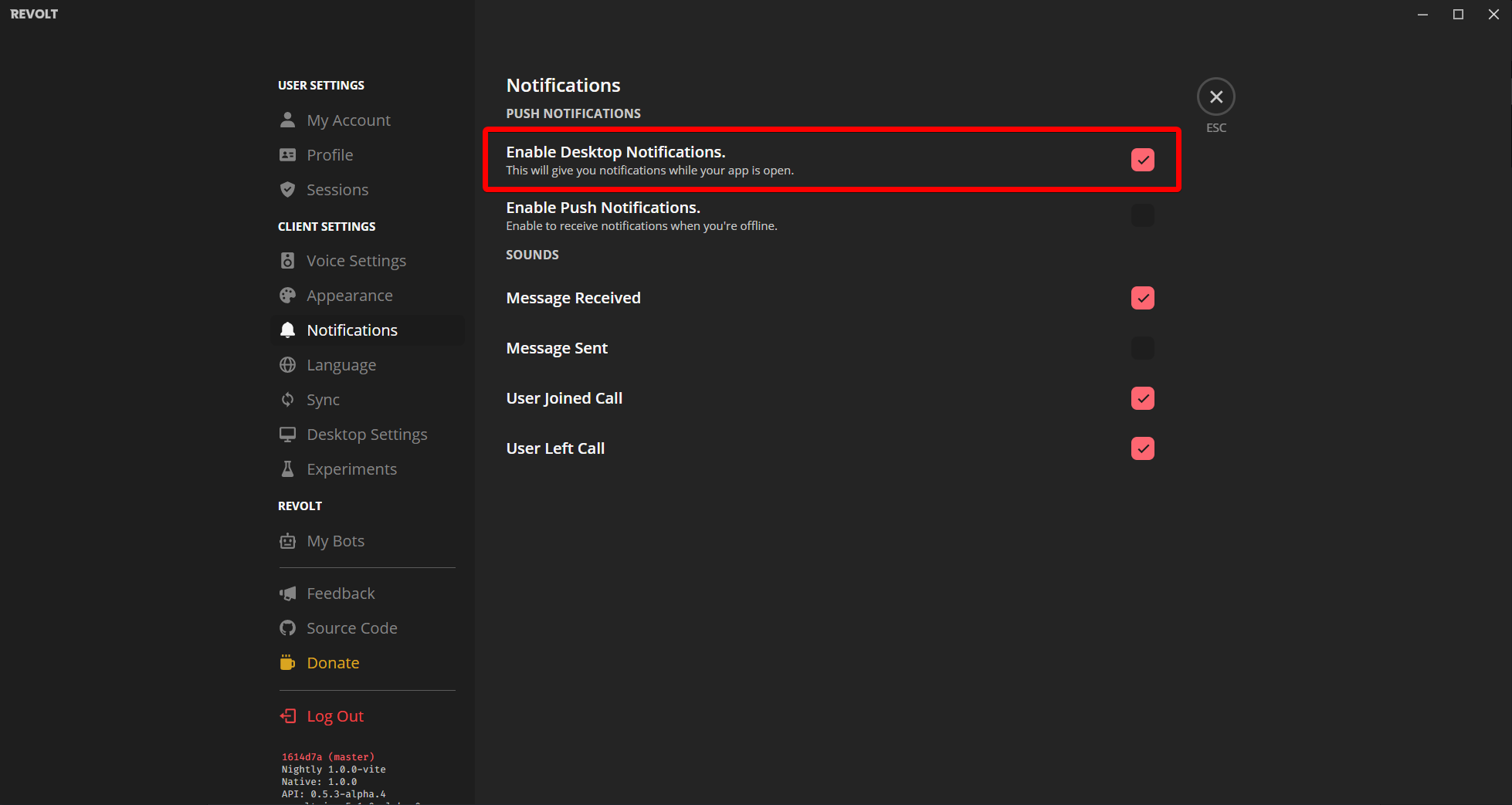Image resolution: width=1512 pixels, height=805 pixels.
Task: Click the Nightly 1.0.0-vite version text
Action: pos(334,769)
